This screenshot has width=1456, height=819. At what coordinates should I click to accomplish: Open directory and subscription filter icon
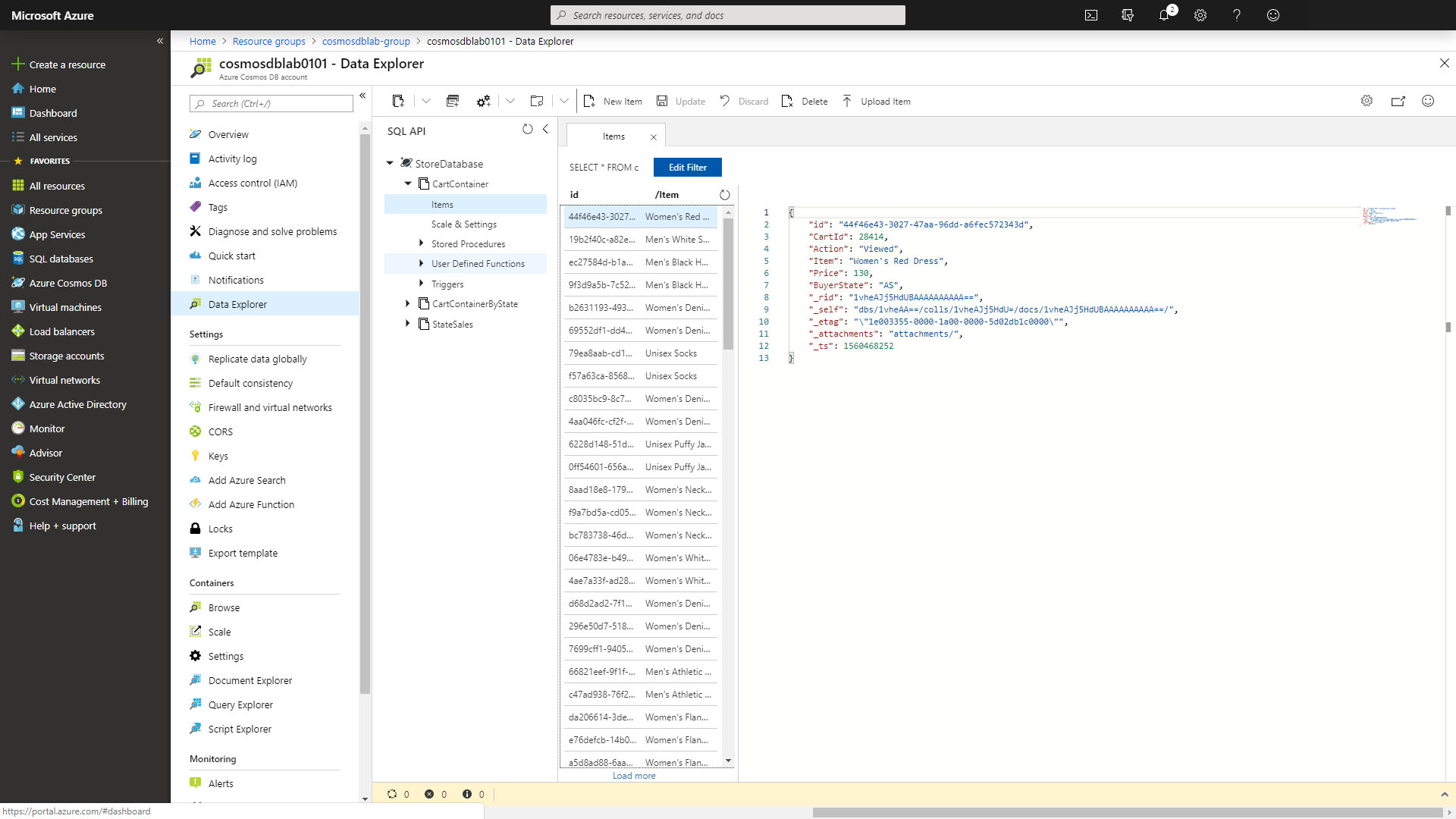(1128, 15)
